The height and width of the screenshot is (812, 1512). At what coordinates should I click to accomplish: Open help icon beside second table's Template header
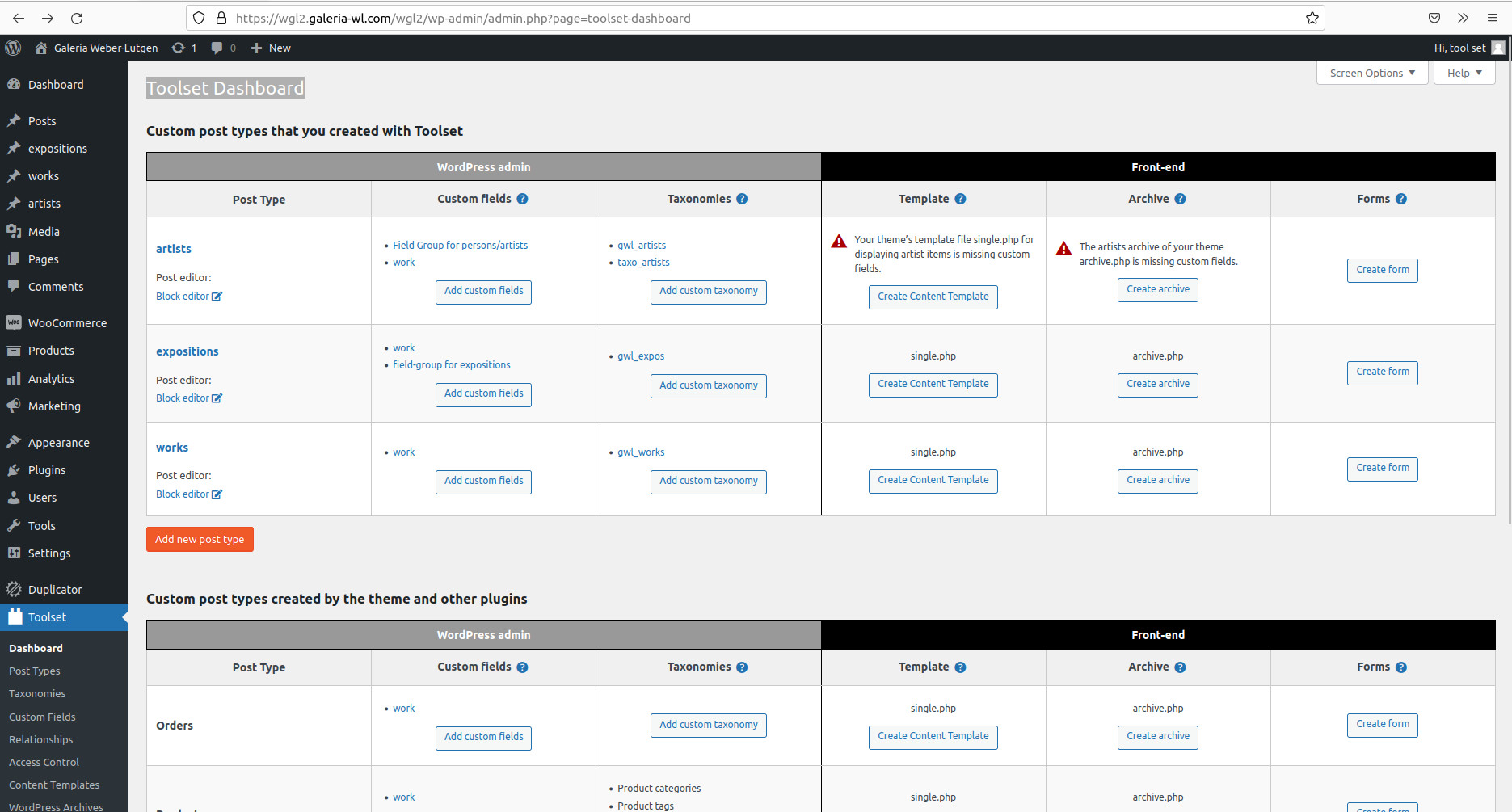pos(960,667)
